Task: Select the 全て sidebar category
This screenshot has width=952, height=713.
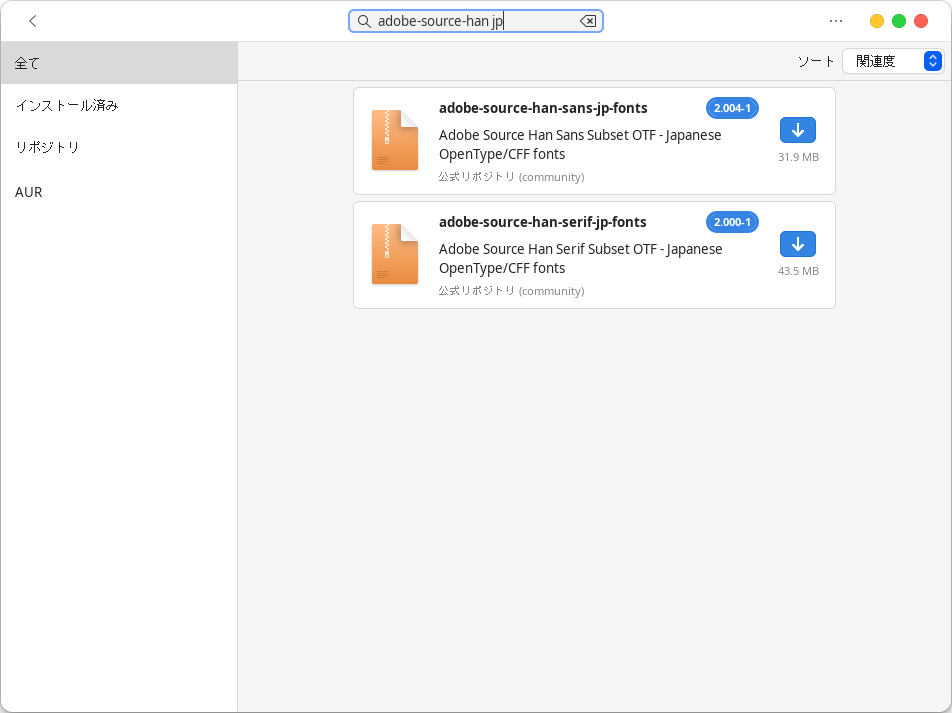Action: [118, 63]
